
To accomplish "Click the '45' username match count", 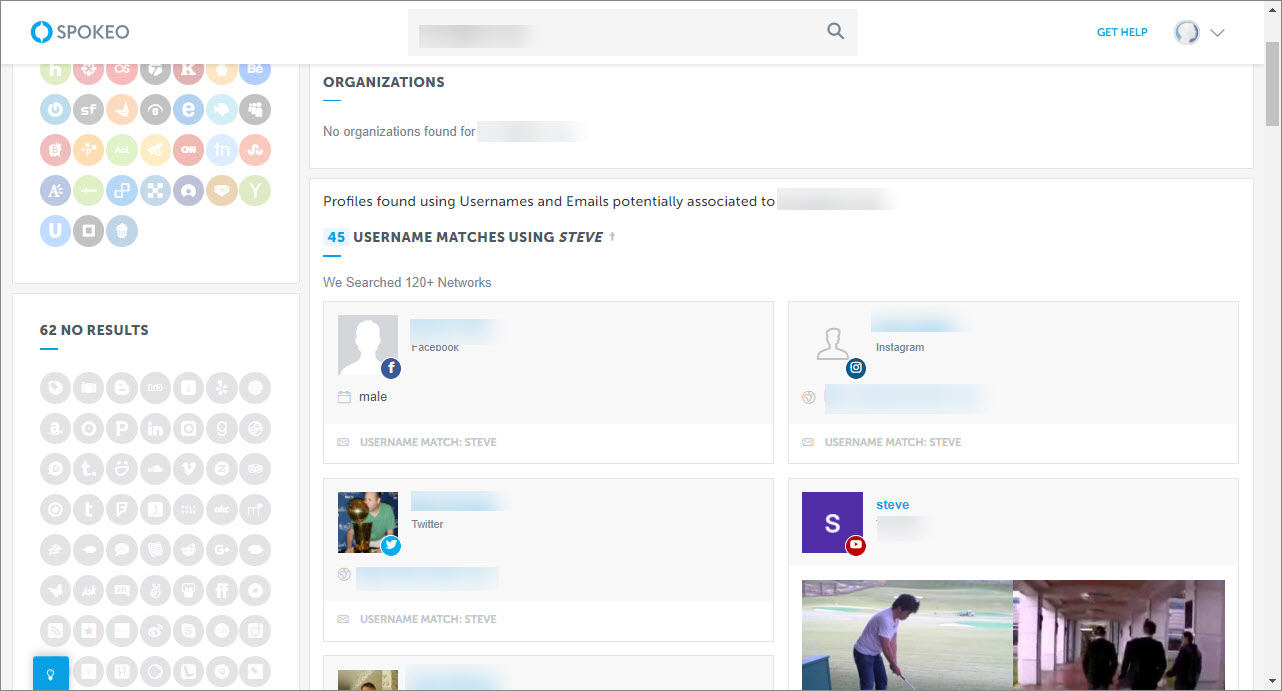I will [336, 237].
